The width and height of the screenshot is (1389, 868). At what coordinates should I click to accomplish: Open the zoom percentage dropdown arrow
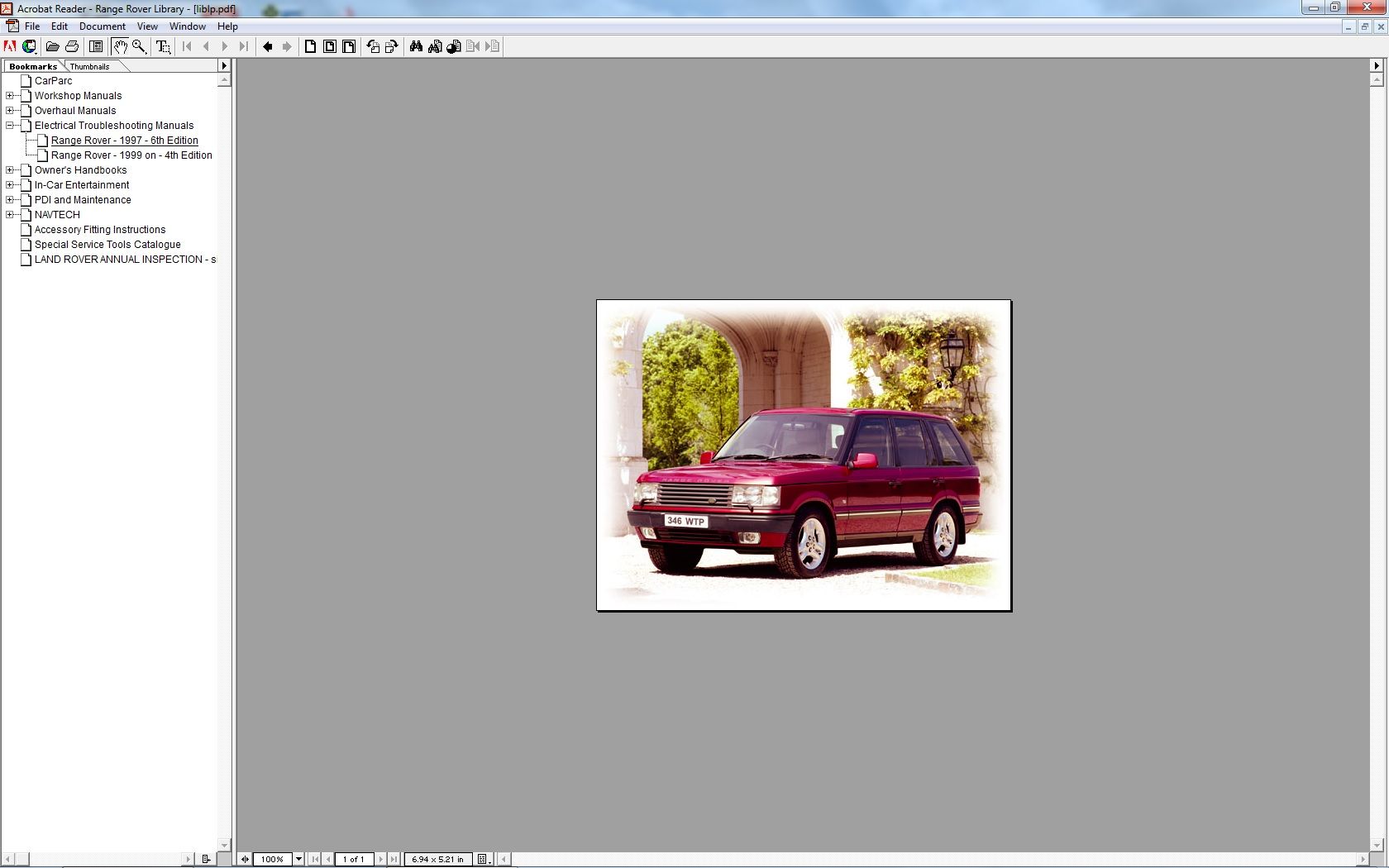coord(299,859)
